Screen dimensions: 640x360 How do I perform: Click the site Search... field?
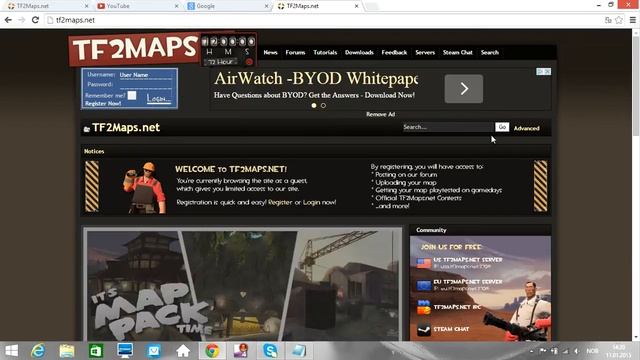[448, 127]
